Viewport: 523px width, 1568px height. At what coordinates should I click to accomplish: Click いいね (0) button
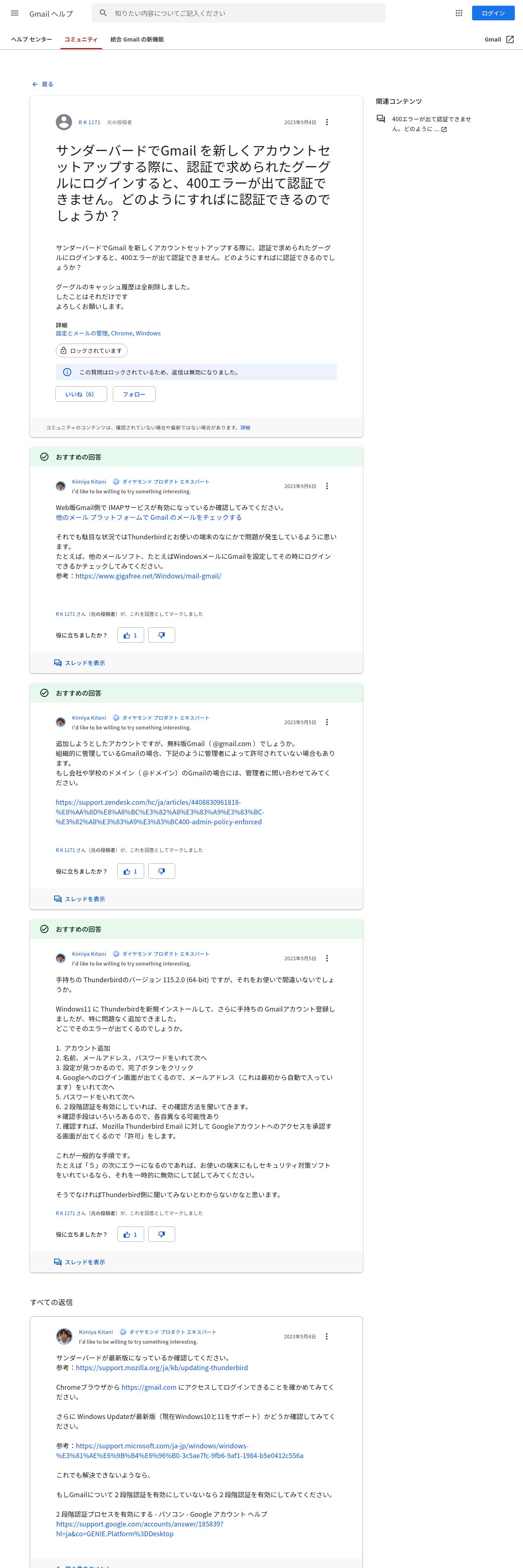click(x=81, y=394)
